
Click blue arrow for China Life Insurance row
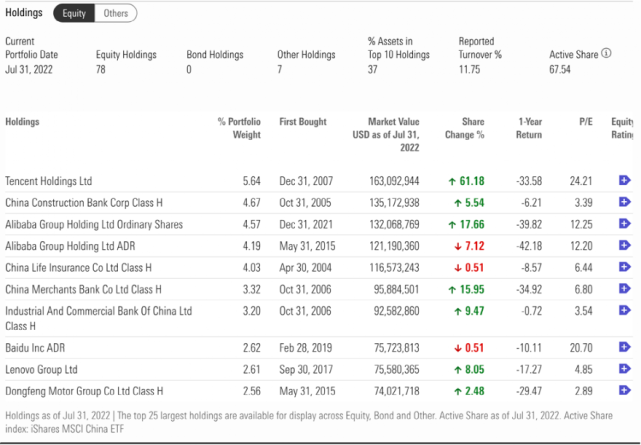click(x=625, y=268)
